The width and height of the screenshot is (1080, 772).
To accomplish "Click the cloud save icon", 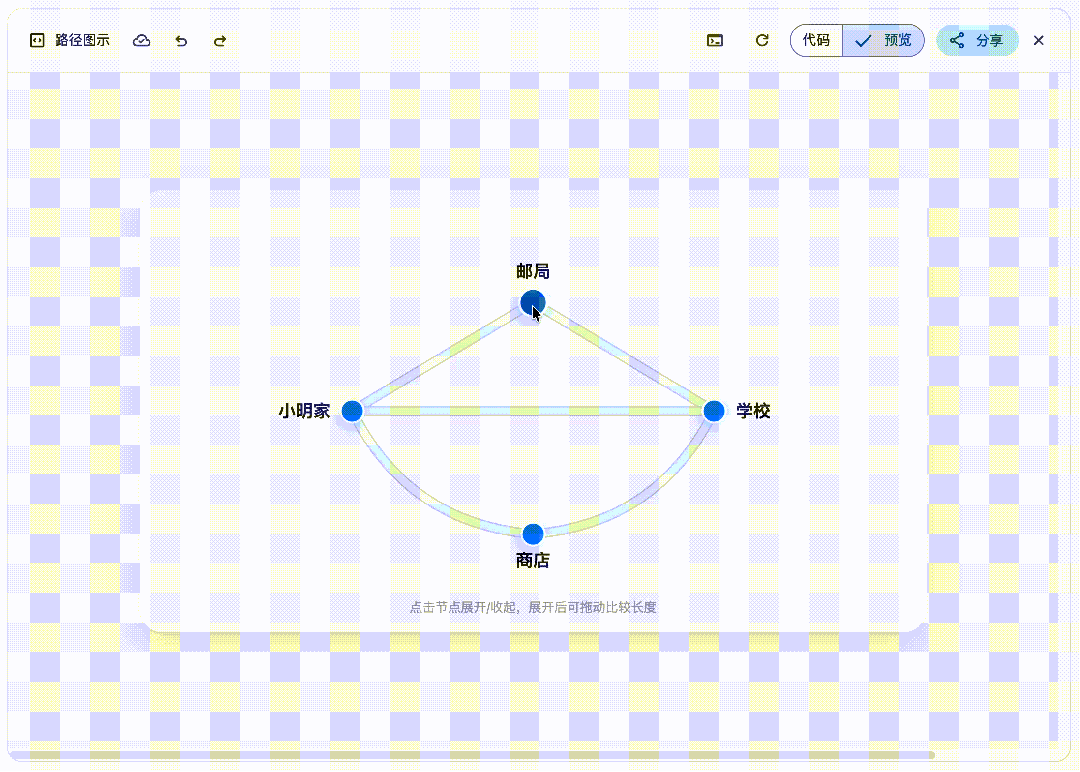I will (x=141, y=41).
